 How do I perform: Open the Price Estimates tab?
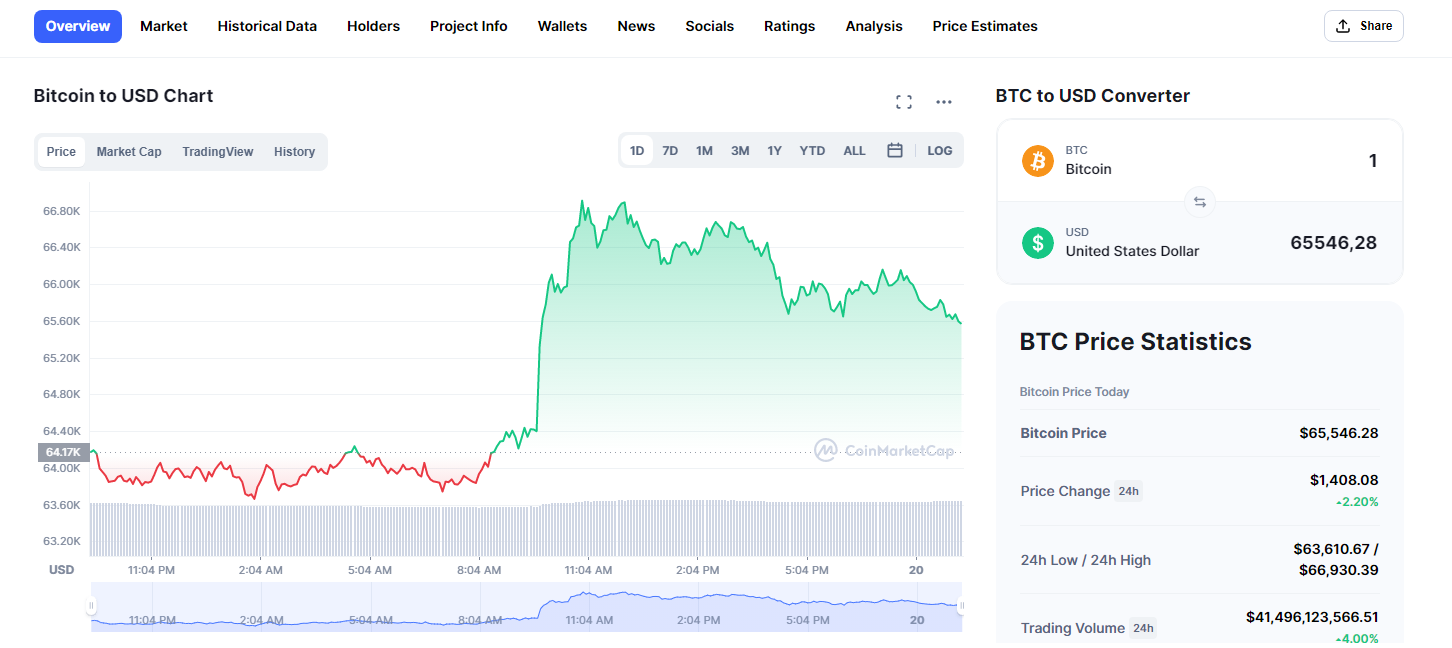985,26
